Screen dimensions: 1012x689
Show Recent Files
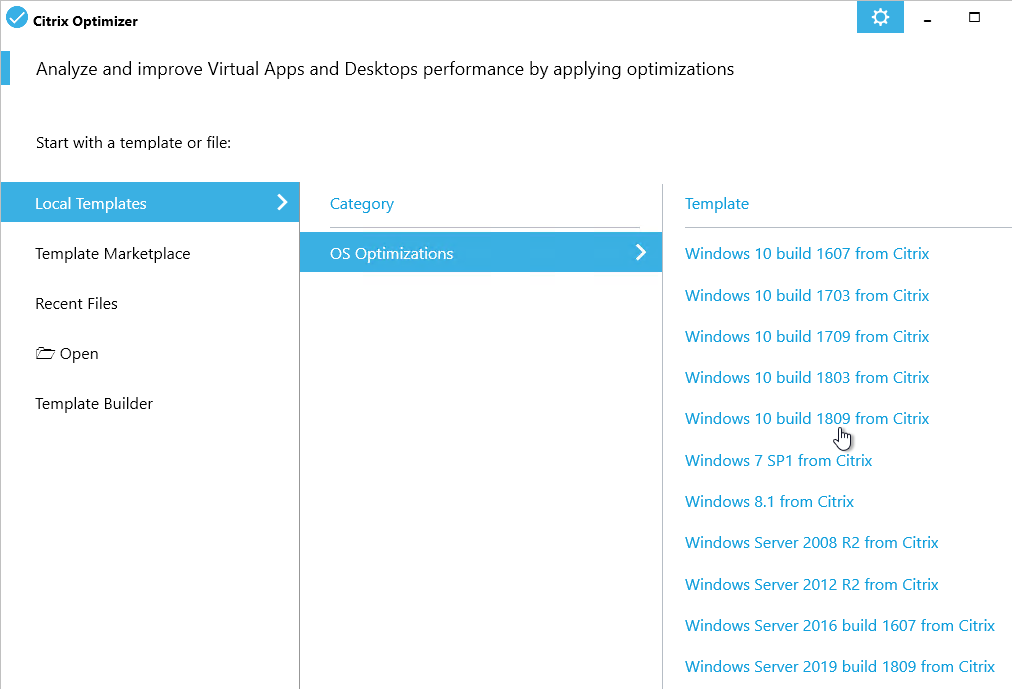[76, 304]
